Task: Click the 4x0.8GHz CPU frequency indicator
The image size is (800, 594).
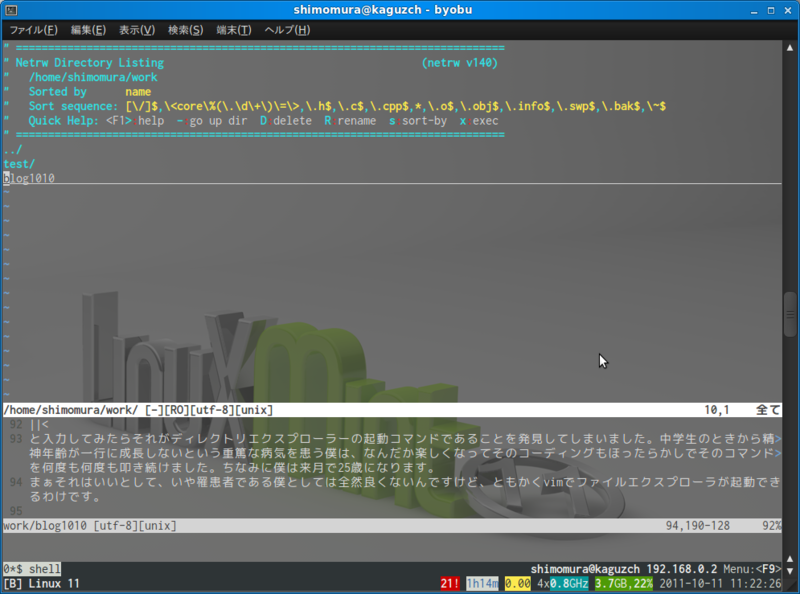Action: coord(563,583)
